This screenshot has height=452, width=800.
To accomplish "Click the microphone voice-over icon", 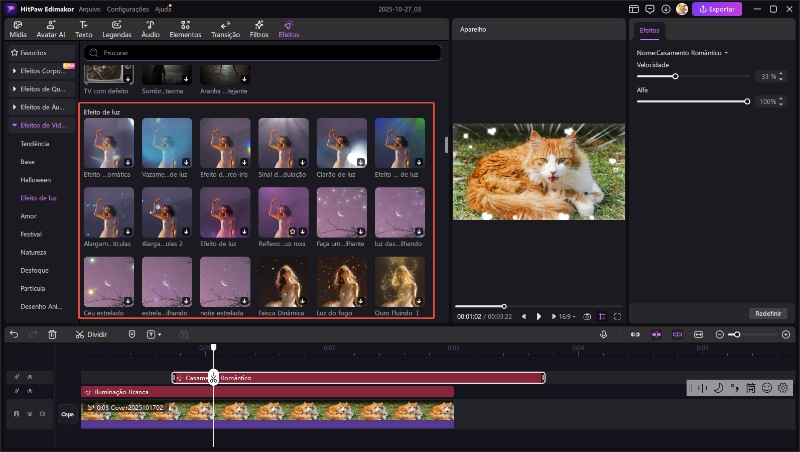I will (x=604, y=334).
